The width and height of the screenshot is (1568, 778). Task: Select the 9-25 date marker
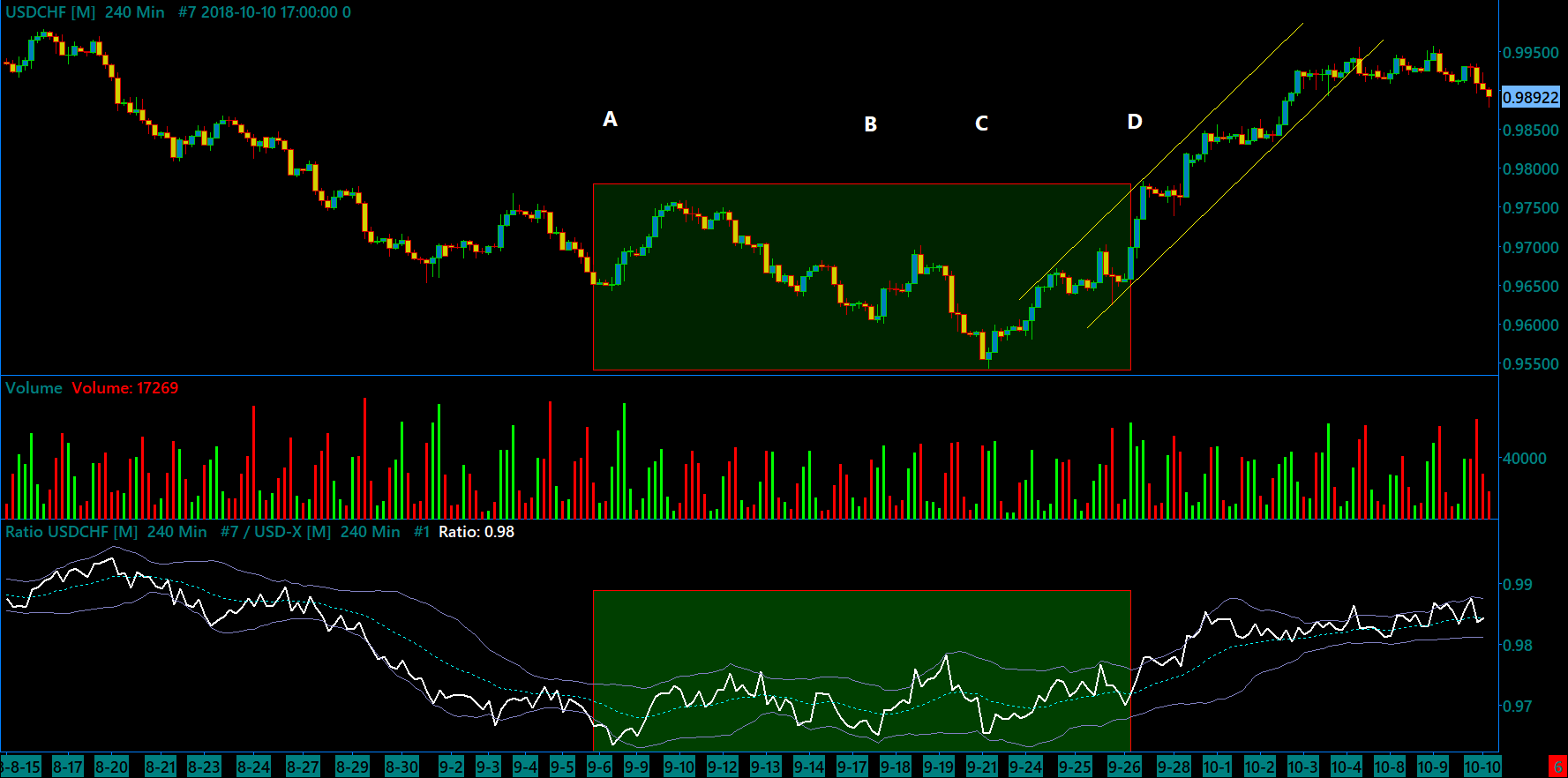1075,767
